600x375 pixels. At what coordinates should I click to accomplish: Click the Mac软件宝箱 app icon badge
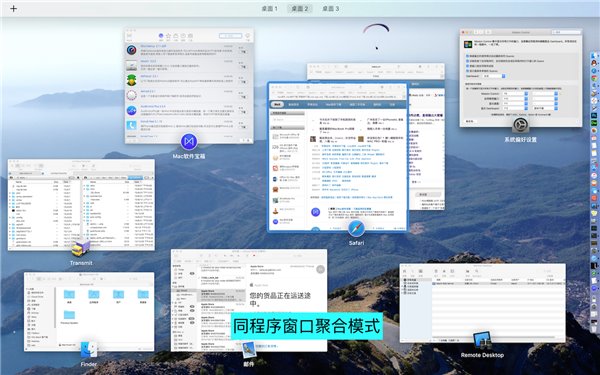[189, 142]
